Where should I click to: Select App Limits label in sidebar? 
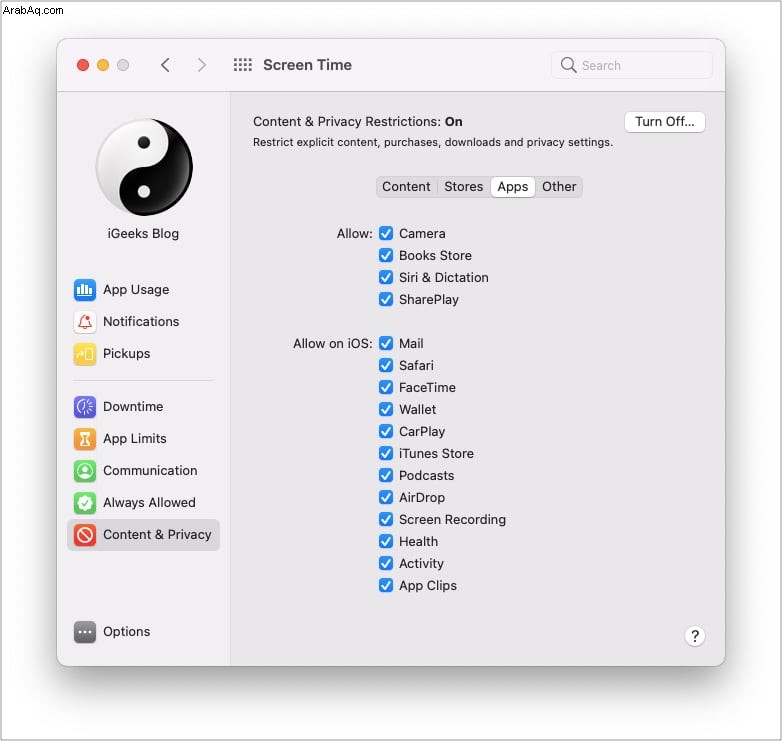click(x=135, y=438)
